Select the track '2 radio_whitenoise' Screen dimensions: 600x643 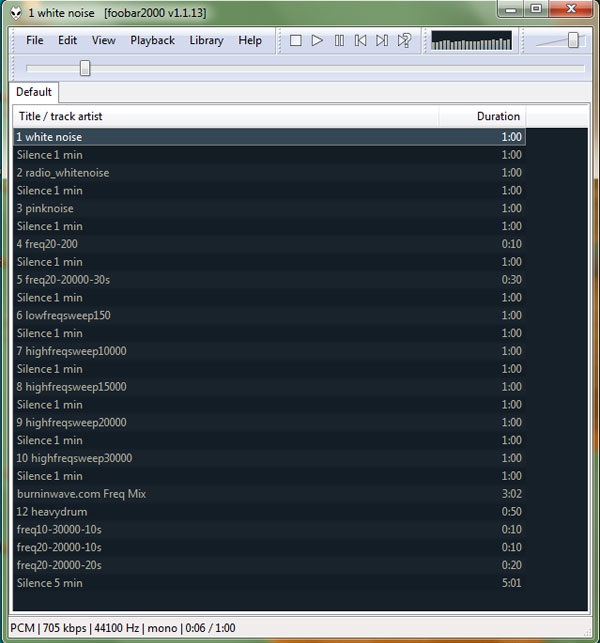[269, 173]
